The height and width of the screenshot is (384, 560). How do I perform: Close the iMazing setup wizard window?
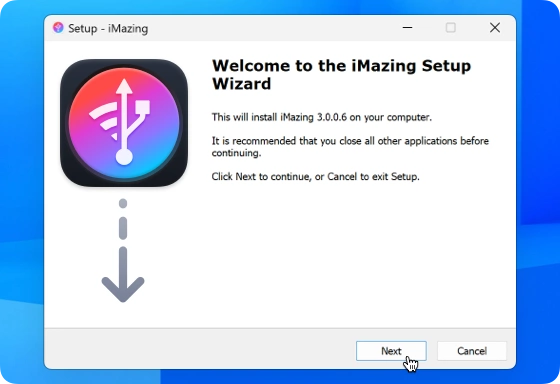click(495, 28)
